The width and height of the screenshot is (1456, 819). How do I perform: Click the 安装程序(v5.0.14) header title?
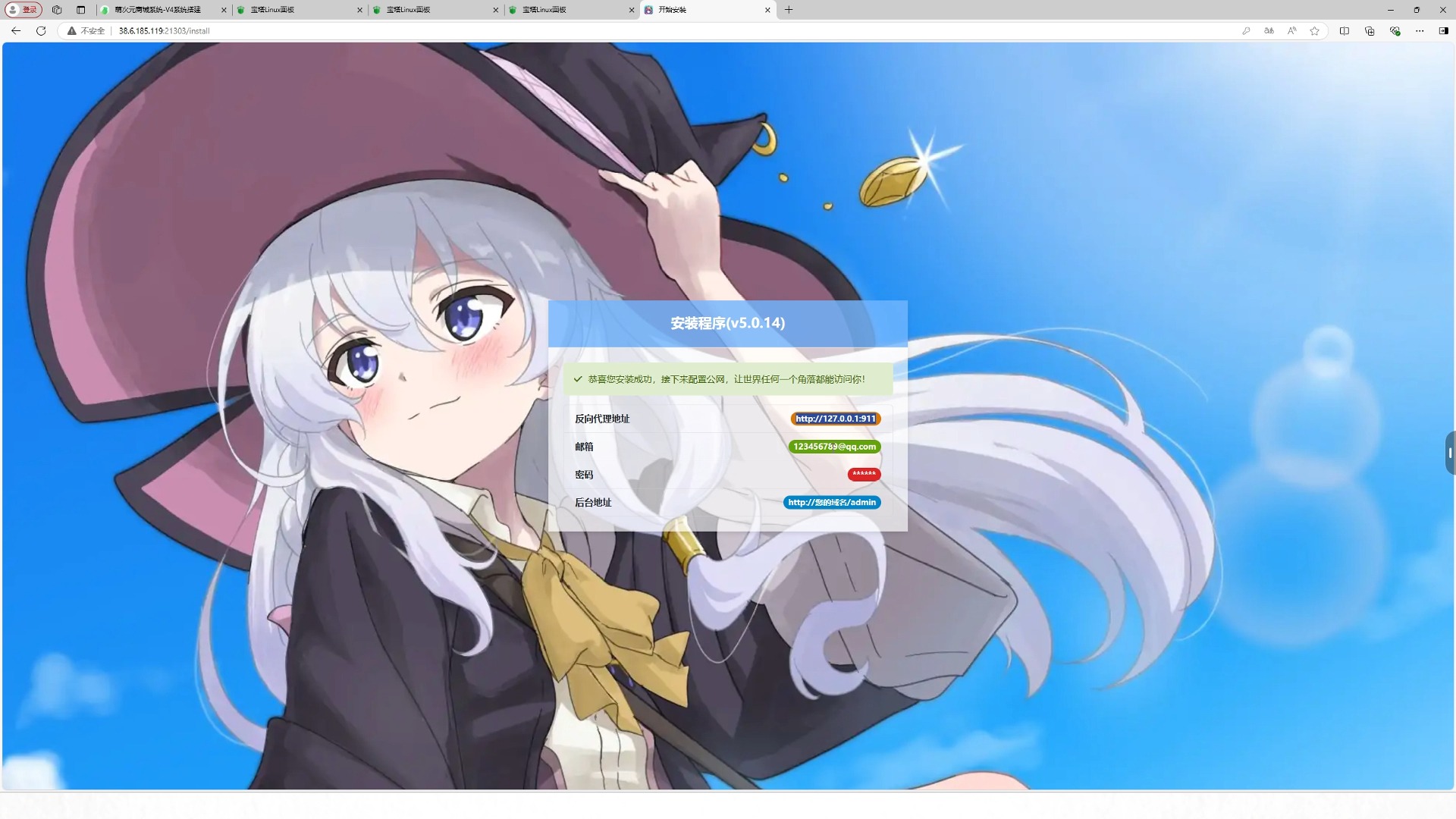pos(727,323)
